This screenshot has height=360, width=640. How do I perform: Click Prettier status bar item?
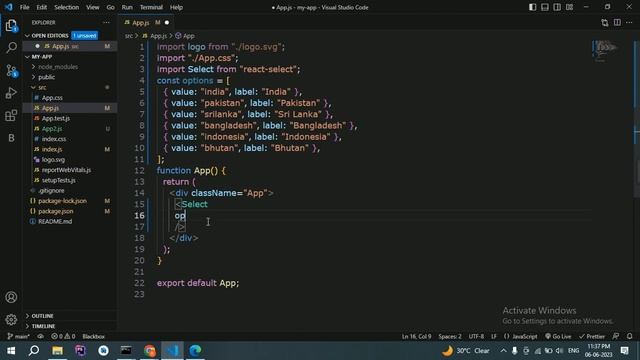coord(591,336)
